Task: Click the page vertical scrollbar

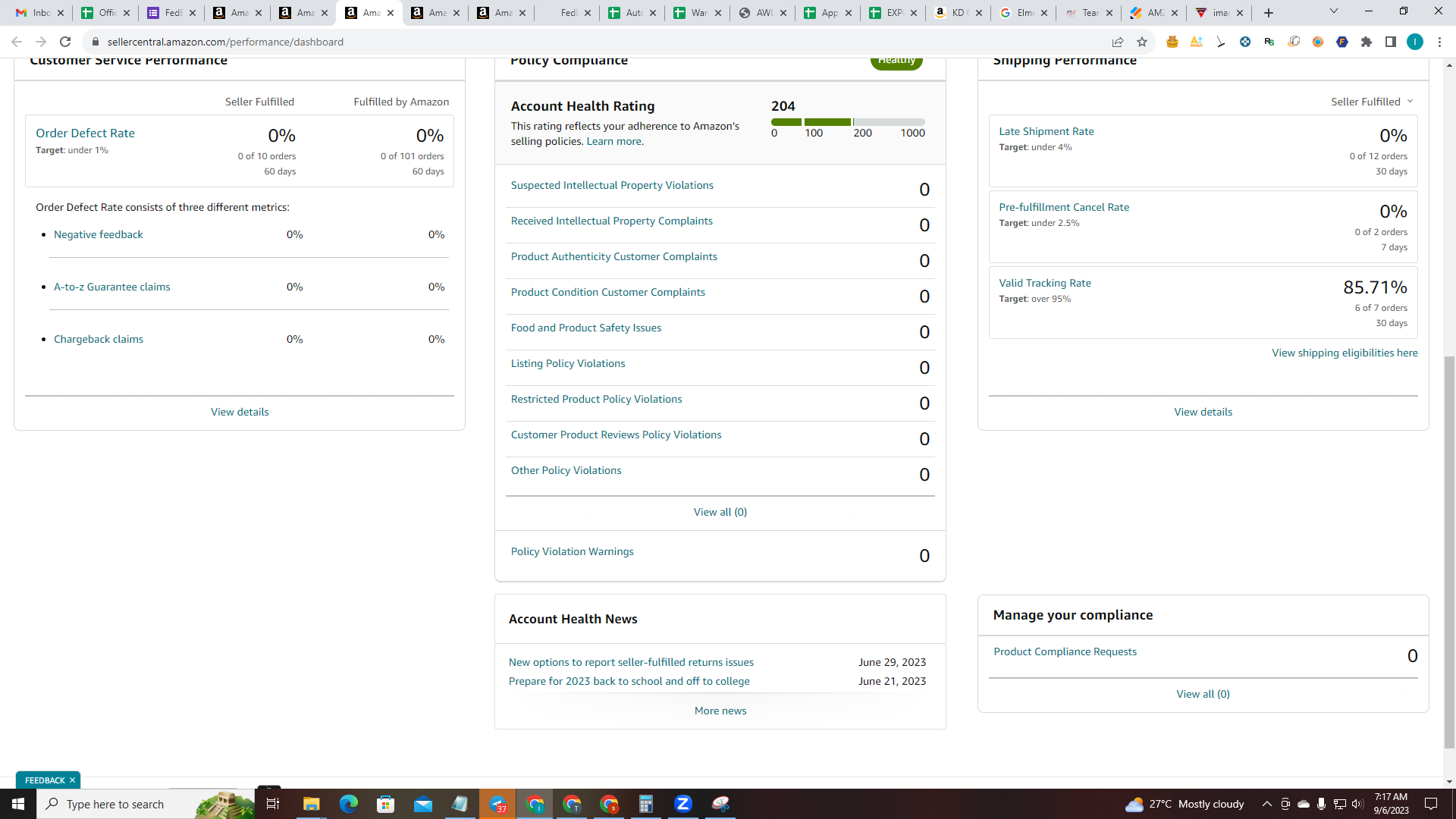Action: [x=1449, y=551]
